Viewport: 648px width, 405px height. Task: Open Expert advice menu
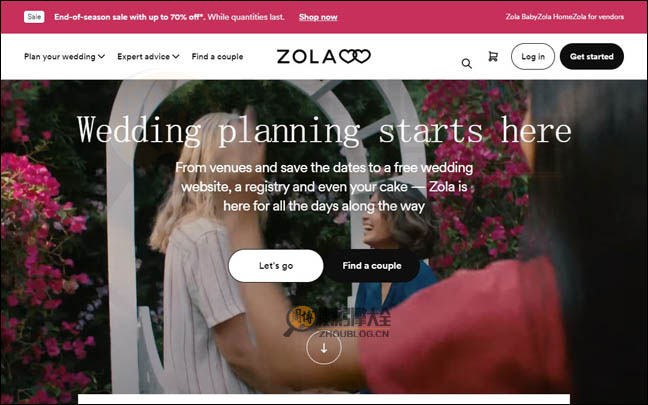click(148, 57)
